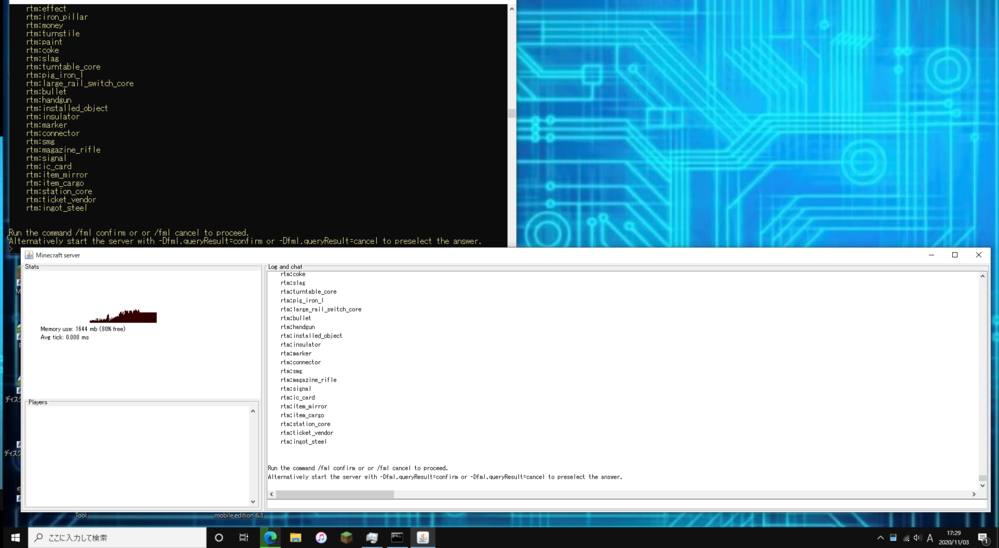Image resolution: width=999 pixels, height=548 pixels.
Task: Click 'rtm:iron_pillar' in the console window
Action: (57, 17)
